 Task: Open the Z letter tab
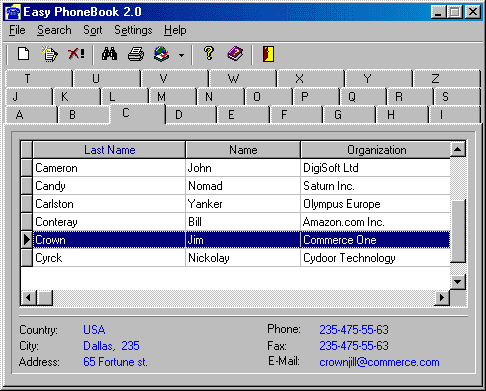click(x=447, y=79)
